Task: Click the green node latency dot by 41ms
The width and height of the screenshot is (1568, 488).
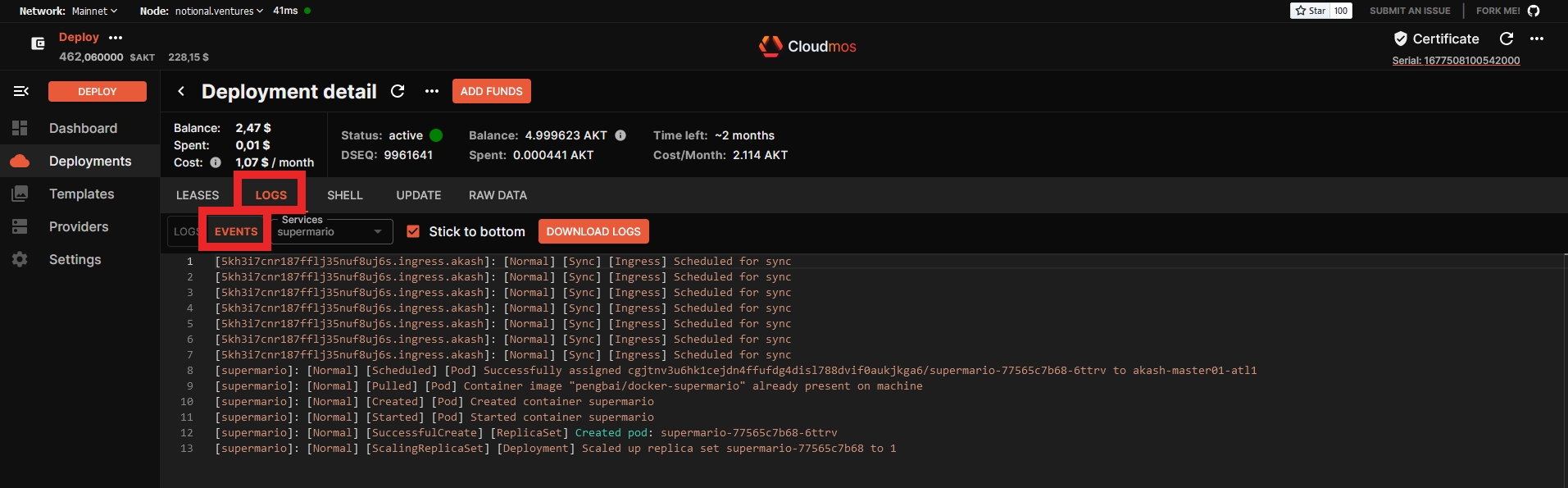Action: (x=307, y=11)
